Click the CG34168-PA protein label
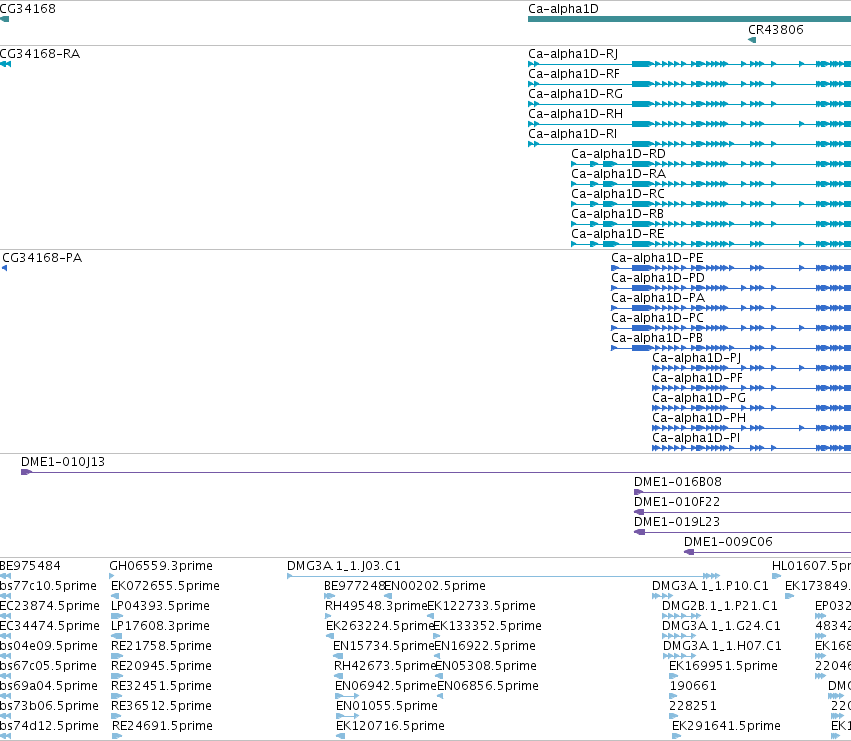The width and height of the screenshot is (851, 741). pos(42,258)
